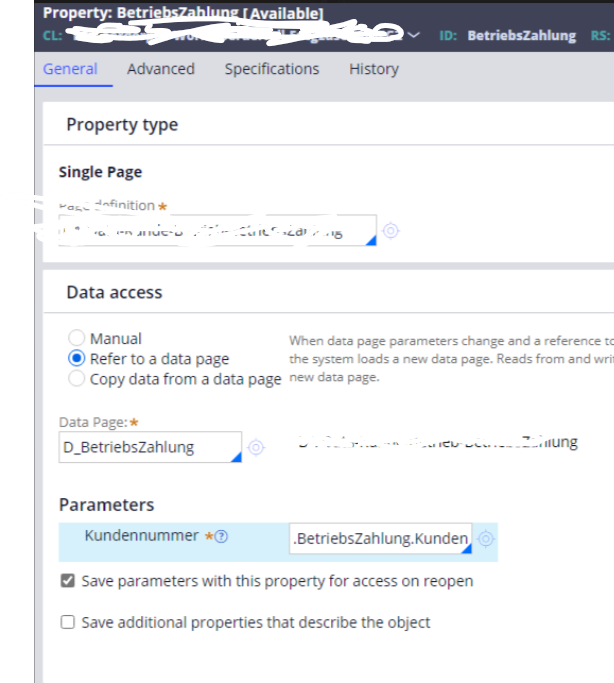Choose Refer to a data page
Viewport: 614px width, 683px height.
pyautogui.click(x=76, y=359)
